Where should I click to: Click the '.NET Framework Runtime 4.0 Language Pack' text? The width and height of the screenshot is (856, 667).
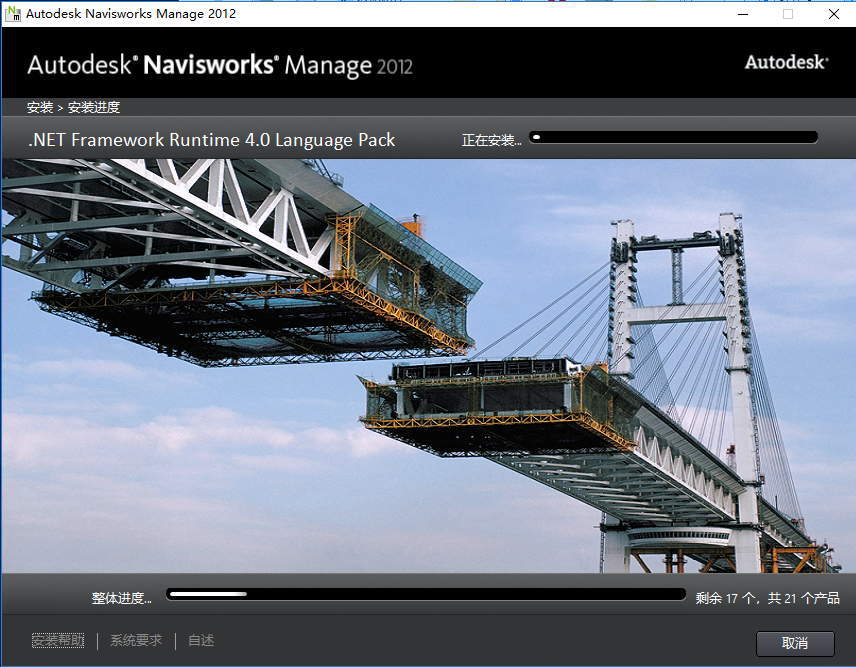click(x=211, y=140)
